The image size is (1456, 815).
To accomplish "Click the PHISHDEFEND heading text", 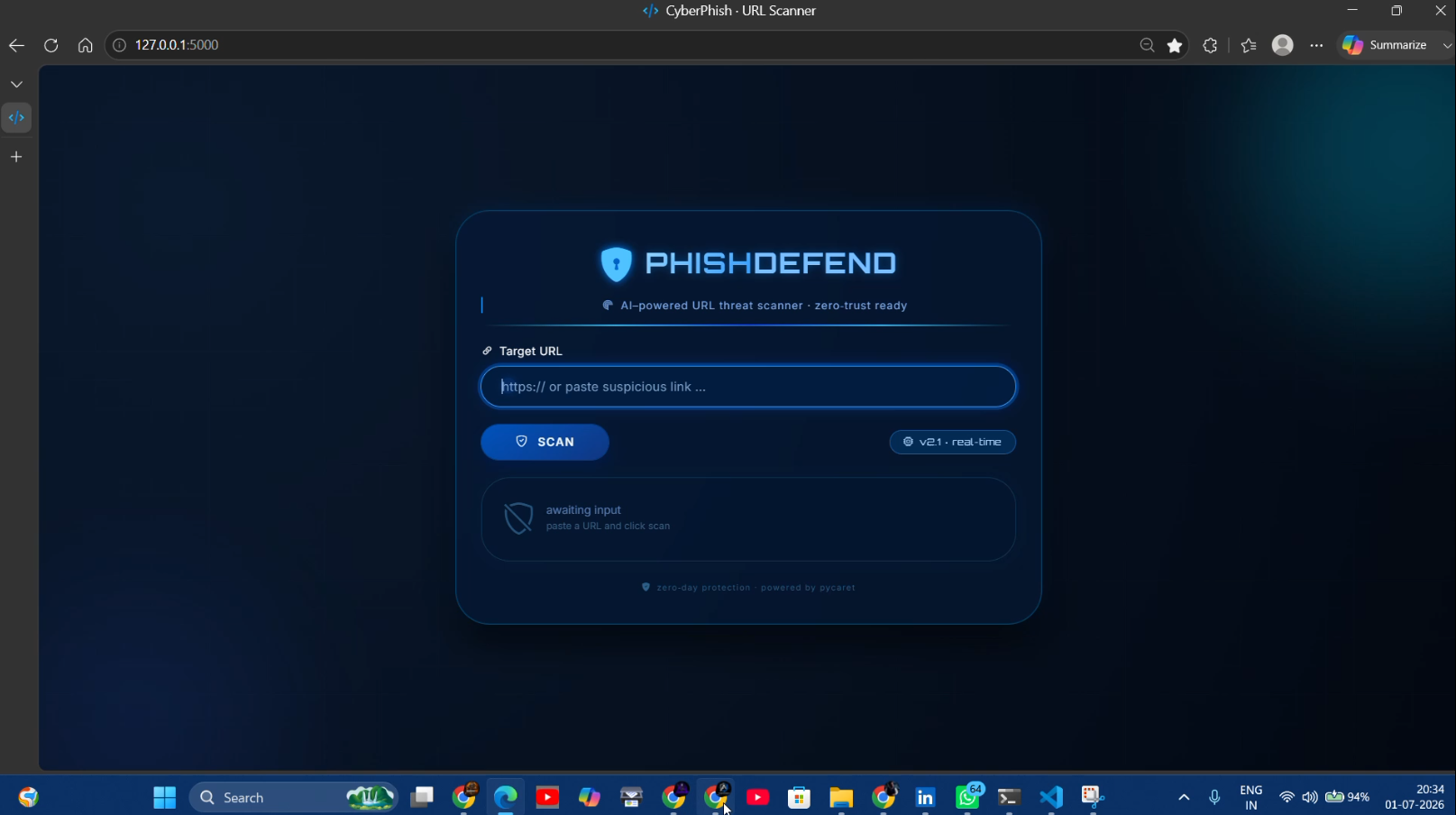I will tap(771, 263).
